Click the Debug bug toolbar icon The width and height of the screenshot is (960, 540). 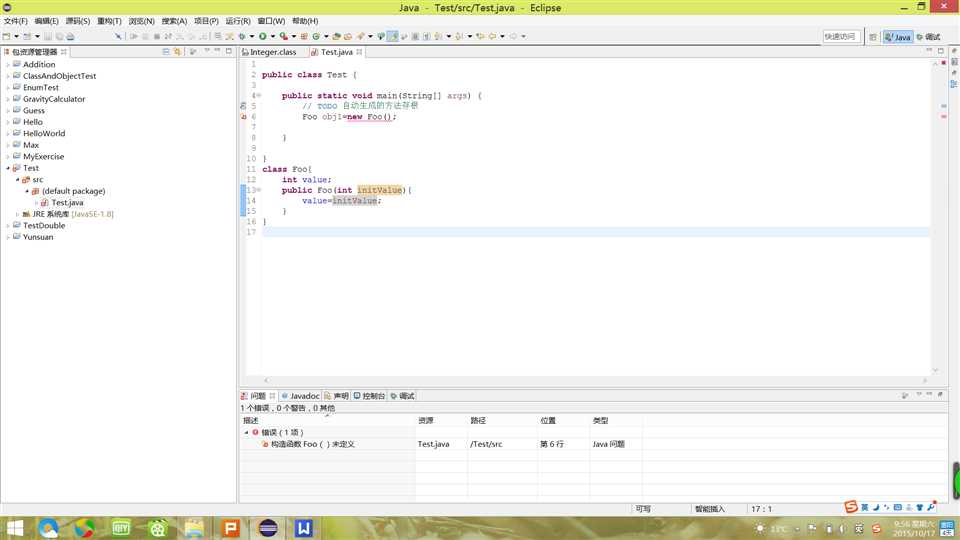[x=242, y=37]
